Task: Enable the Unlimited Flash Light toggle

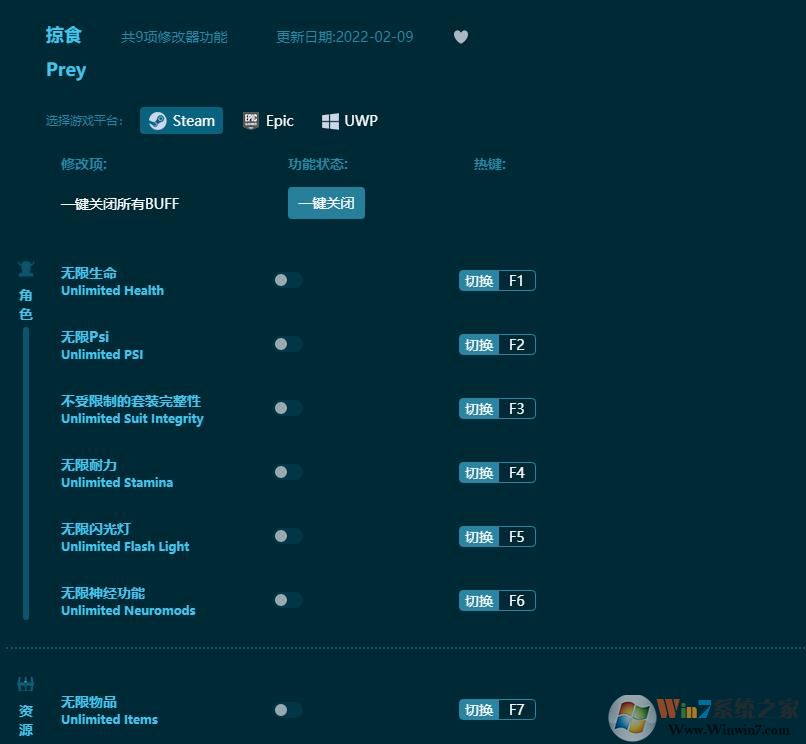Action: (287, 536)
